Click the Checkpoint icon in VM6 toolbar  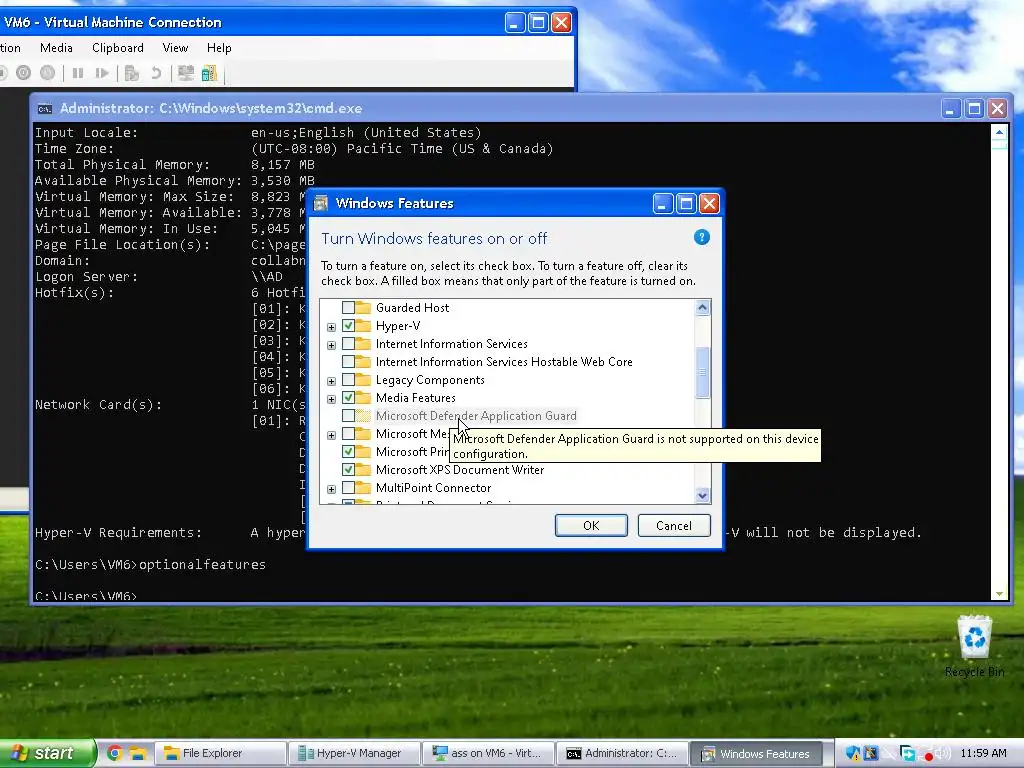coord(132,73)
